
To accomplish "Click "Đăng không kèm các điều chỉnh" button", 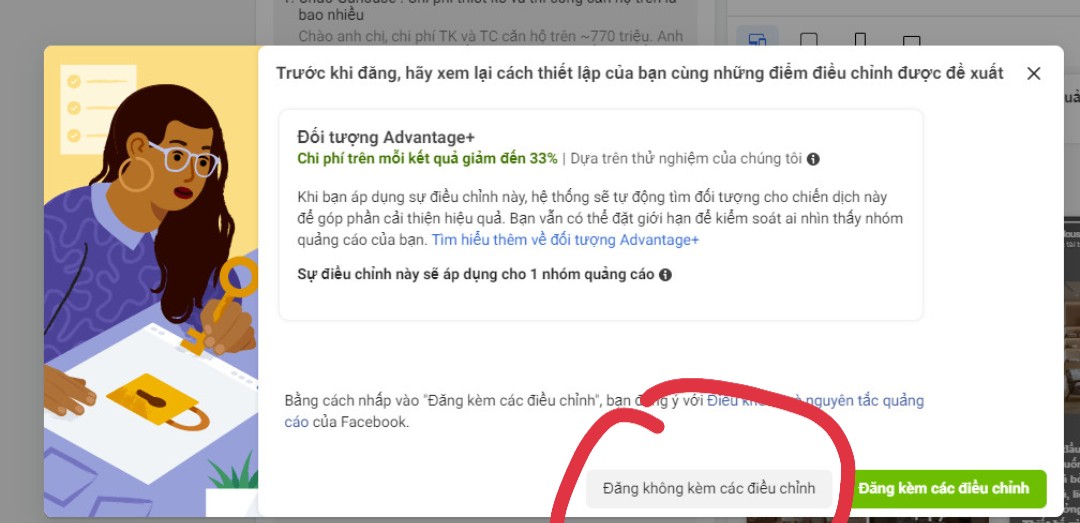I will click(709, 489).
